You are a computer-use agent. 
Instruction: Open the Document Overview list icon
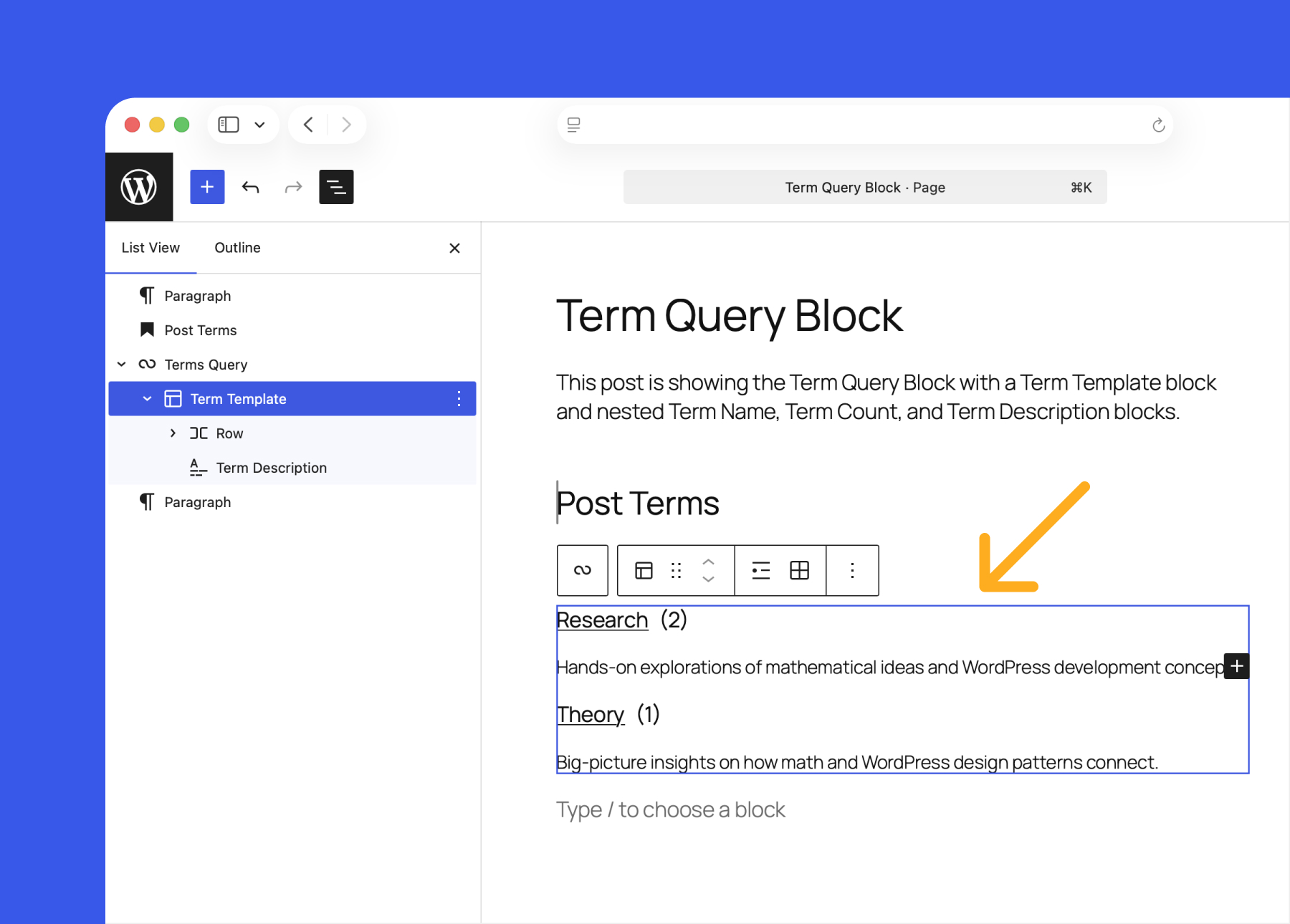(336, 186)
